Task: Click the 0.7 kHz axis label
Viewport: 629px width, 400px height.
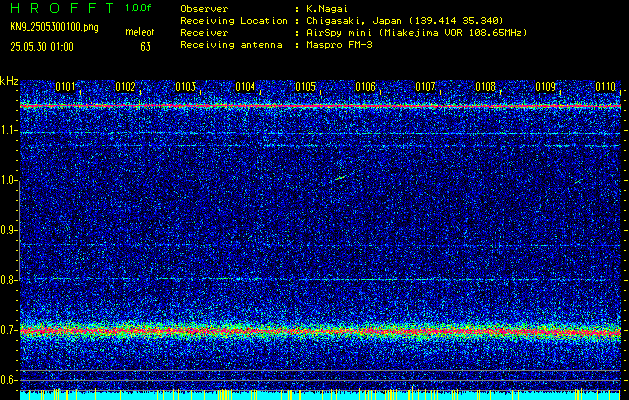Action: click(7, 330)
